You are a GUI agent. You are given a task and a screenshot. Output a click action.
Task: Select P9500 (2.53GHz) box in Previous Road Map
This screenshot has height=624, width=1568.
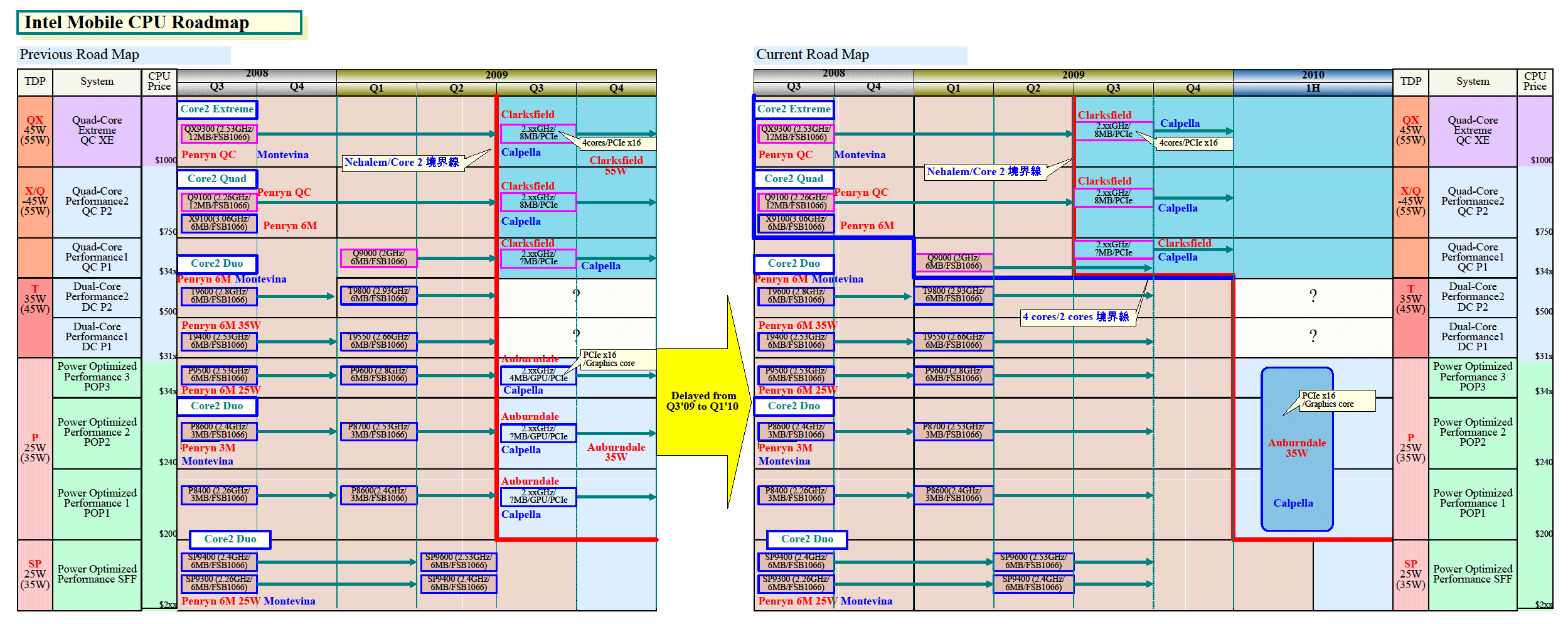tap(219, 375)
